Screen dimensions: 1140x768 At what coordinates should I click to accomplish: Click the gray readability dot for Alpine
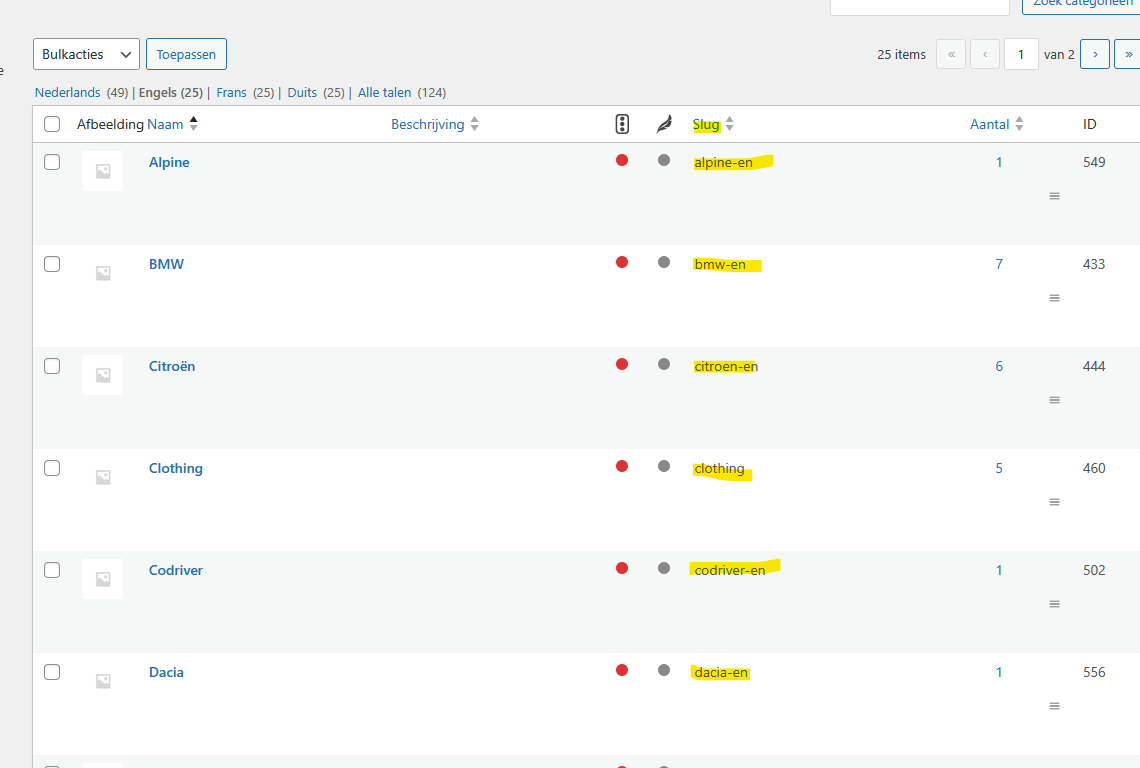664,160
